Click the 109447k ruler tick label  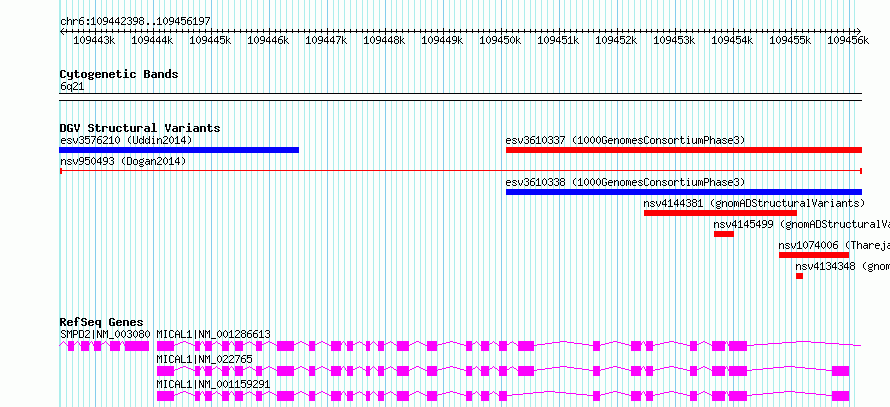coord(326,40)
